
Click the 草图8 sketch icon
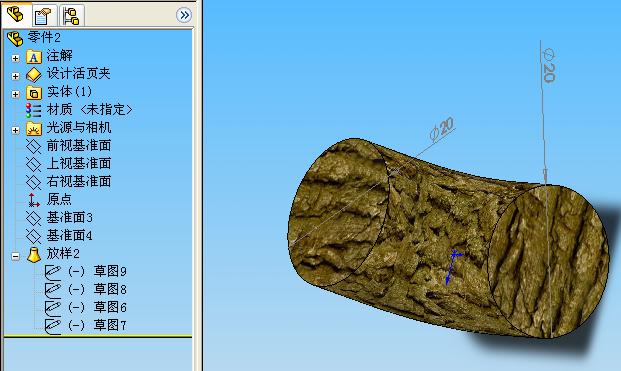[x=53, y=291]
